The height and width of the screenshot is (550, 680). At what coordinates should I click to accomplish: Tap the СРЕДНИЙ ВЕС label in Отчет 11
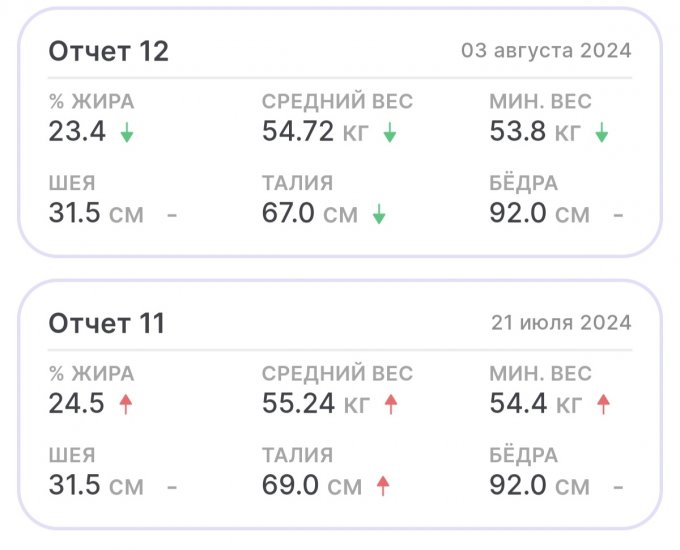tap(337, 374)
